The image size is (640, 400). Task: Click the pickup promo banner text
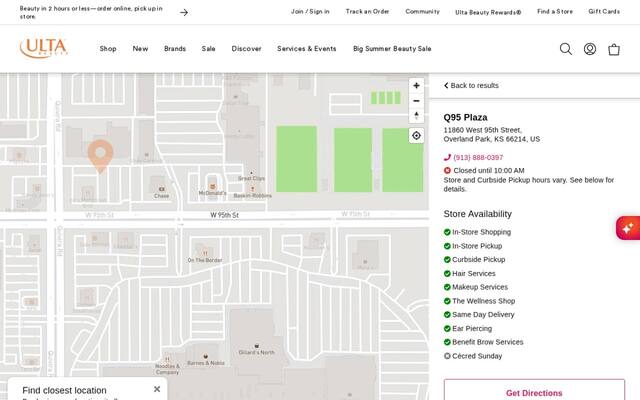[x=91, y=12]
